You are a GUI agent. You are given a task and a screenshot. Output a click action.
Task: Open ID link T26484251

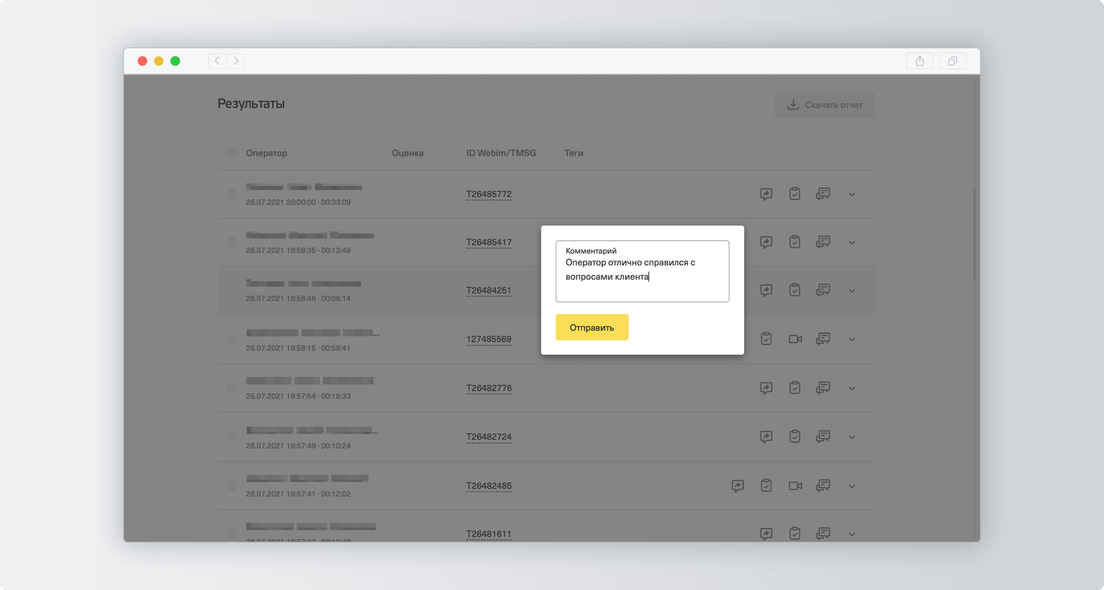[489, 290]
